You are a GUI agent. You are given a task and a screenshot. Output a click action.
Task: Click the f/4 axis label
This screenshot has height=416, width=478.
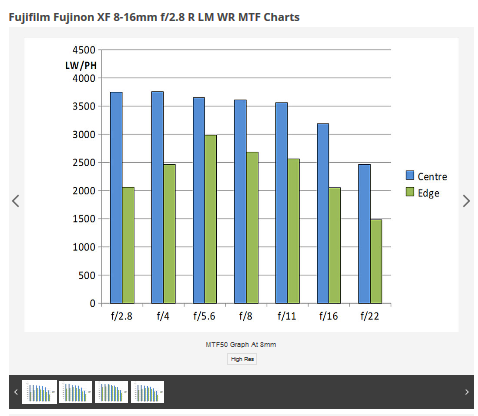(163, 316)
